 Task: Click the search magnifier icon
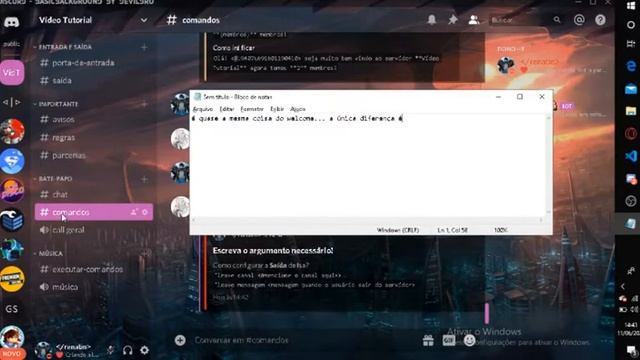[557, 20]
